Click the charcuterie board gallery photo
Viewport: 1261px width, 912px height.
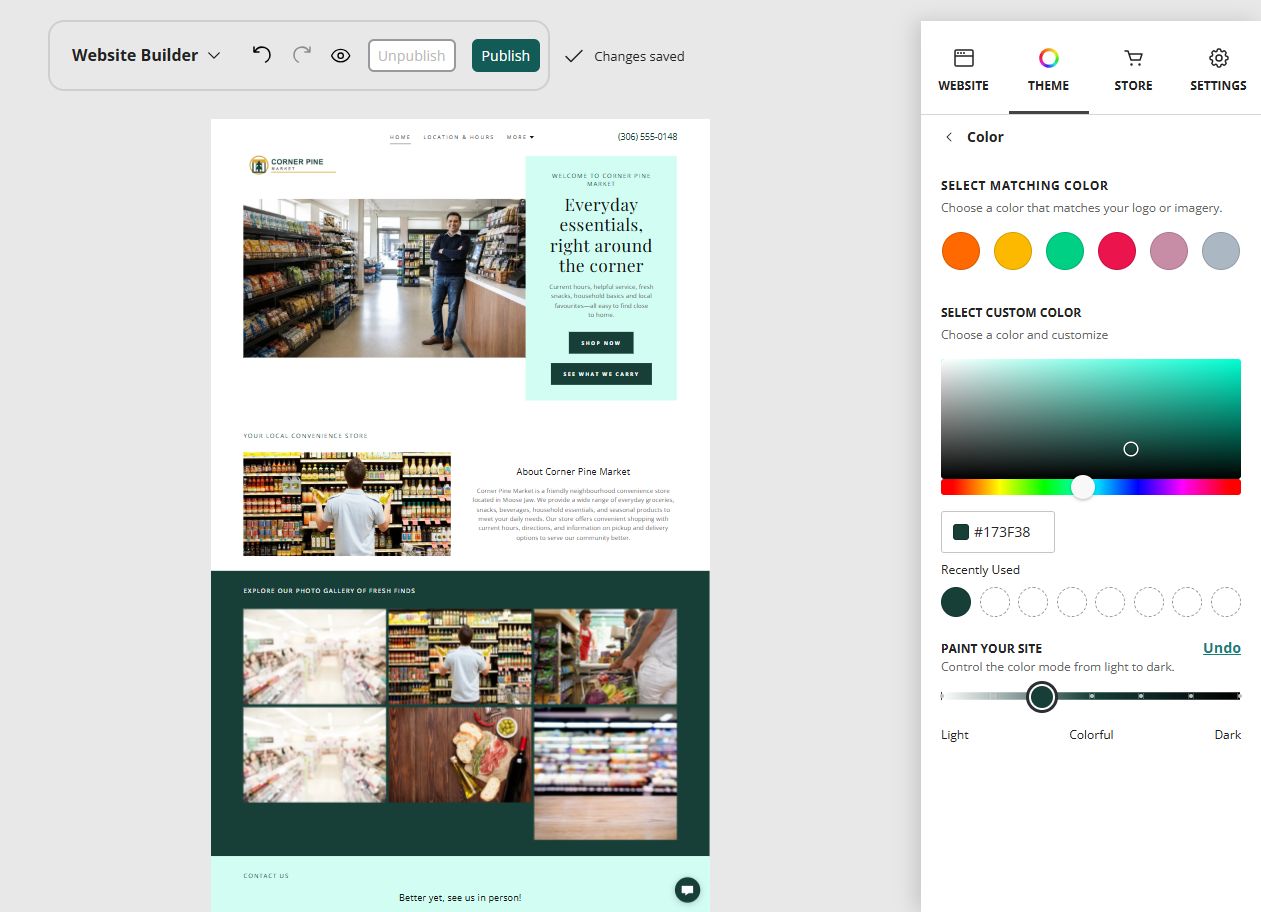pos(460,755)
